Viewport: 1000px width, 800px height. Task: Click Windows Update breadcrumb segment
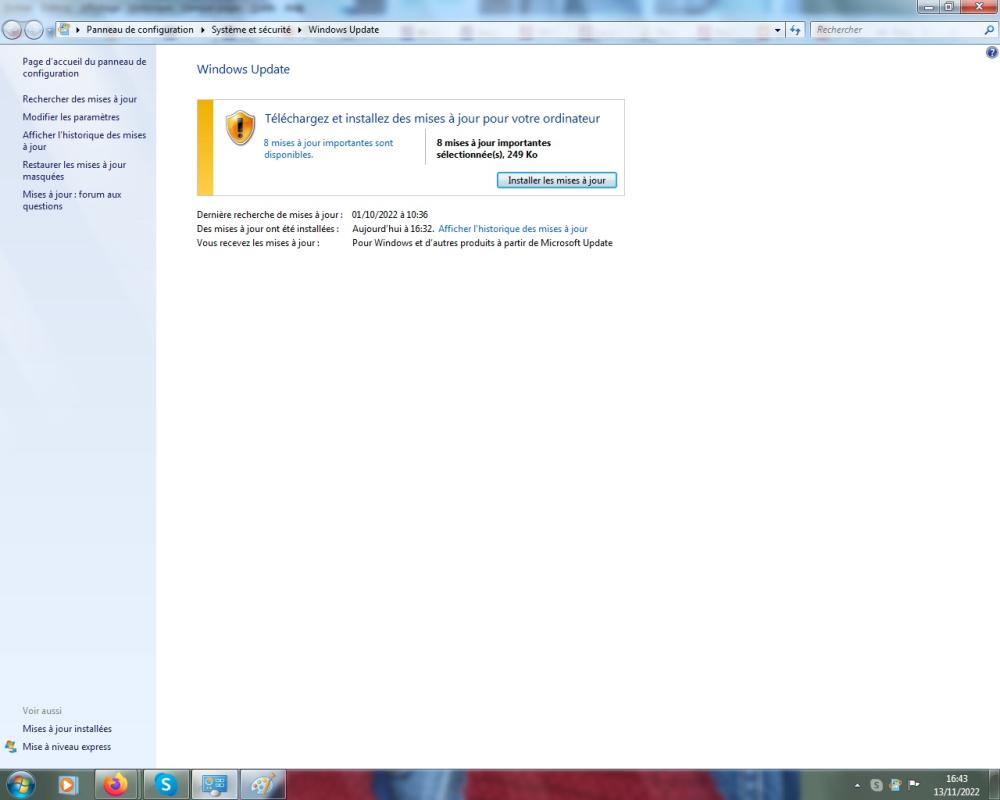343,29
